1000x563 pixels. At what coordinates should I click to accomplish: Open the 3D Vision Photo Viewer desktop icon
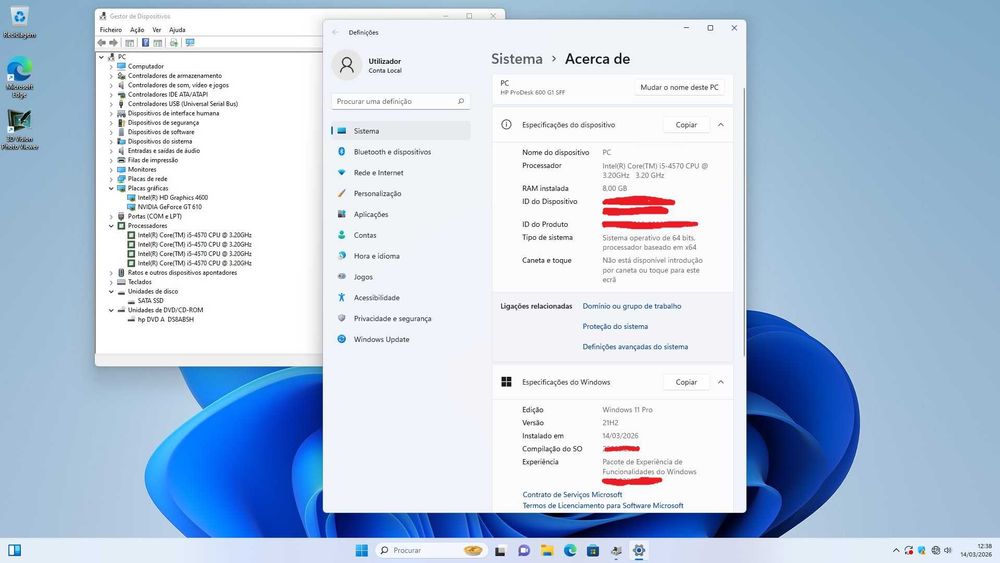(19, 130)
